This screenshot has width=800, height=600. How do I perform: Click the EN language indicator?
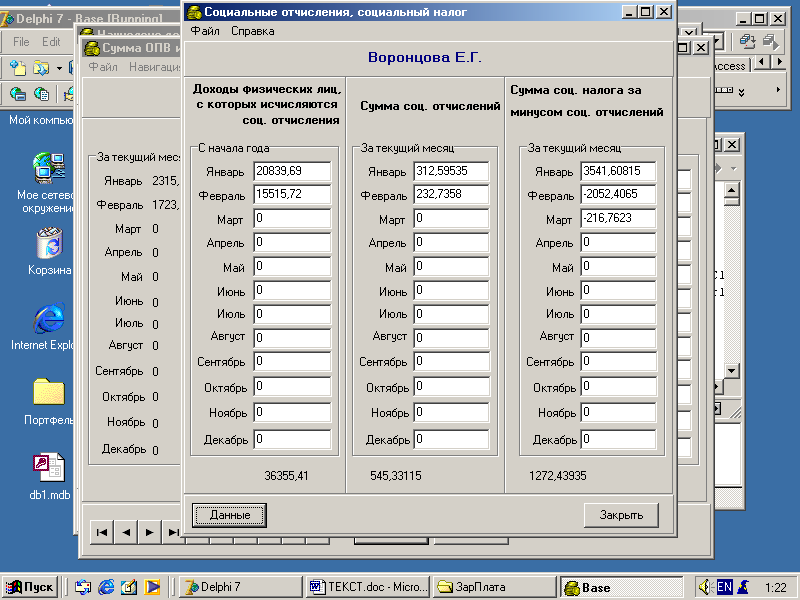(x=724, y=587)
